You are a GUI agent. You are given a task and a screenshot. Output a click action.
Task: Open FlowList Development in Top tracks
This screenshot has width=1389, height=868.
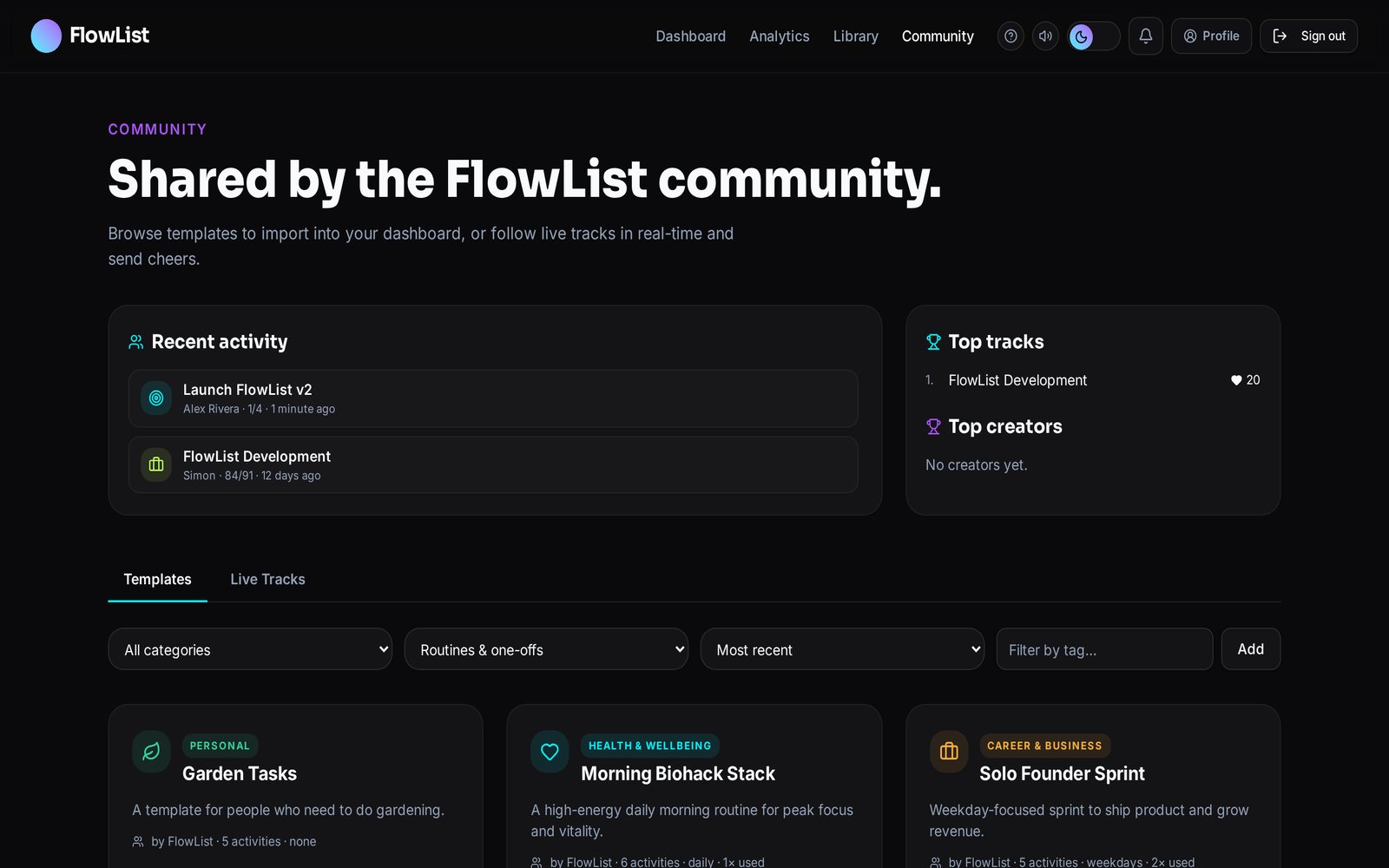click(x=1017, y=380)
